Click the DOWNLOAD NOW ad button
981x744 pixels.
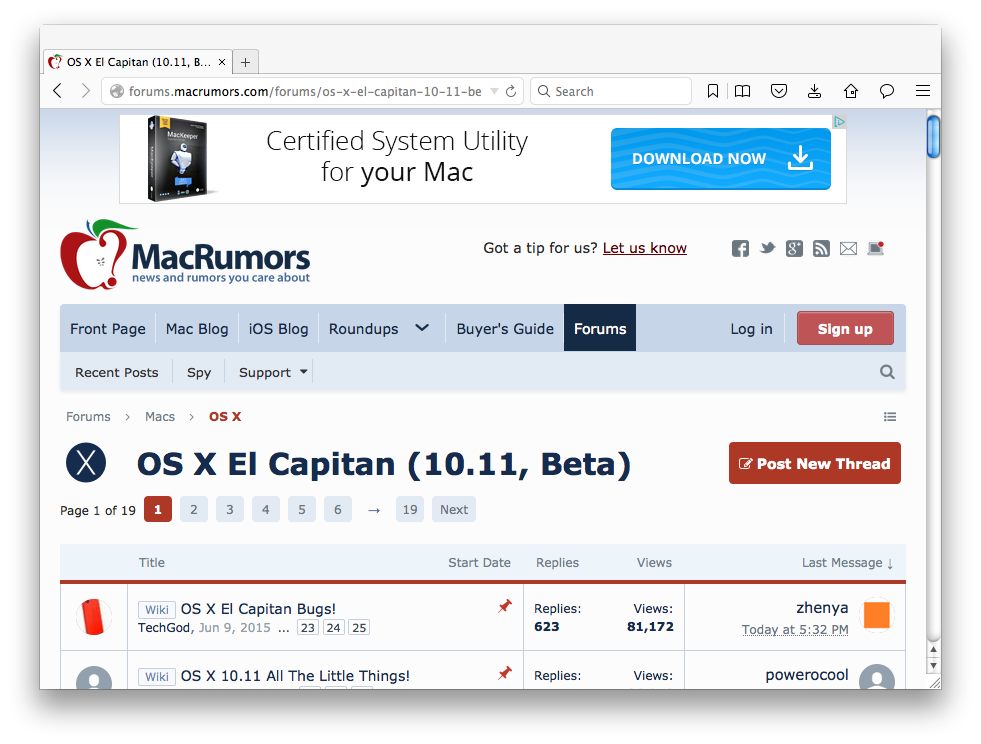coord(721,159)
